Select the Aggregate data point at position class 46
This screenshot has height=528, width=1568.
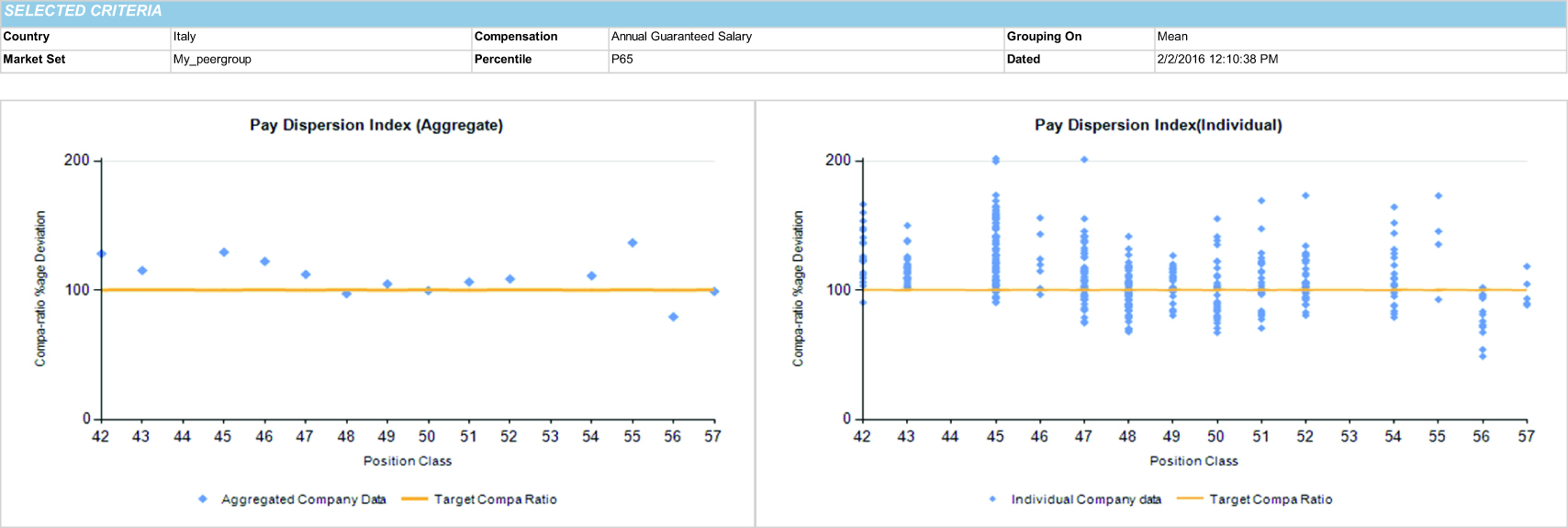click(x=264, y=262)
